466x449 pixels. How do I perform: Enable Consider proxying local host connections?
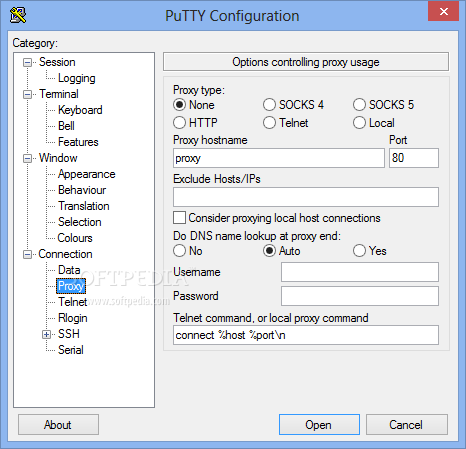point(179,218)
